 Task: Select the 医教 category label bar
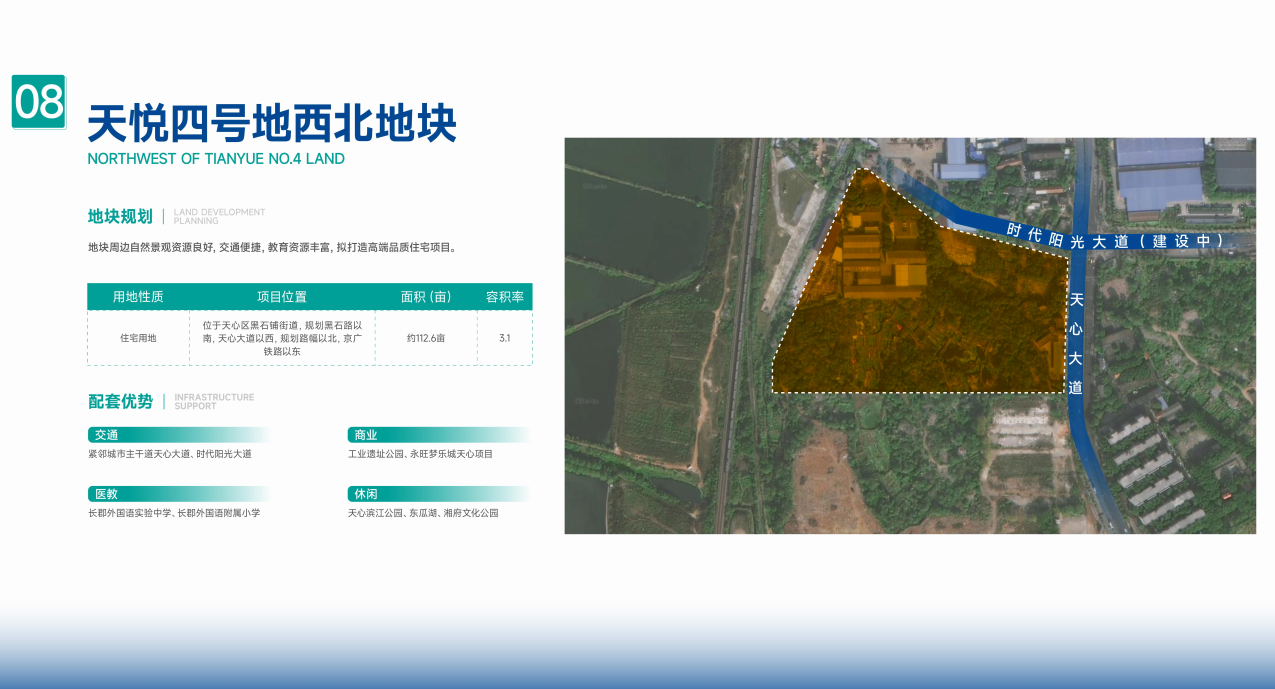point(180,494)
